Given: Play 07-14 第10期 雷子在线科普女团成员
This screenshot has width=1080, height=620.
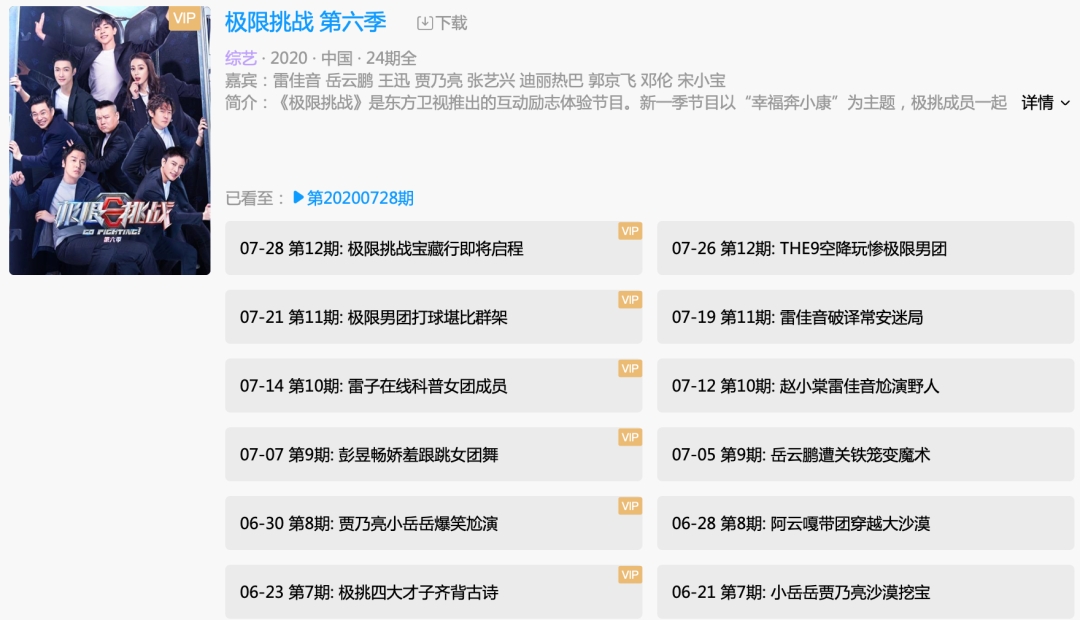Looking at the screenshot, I should (x=433, y=386).
